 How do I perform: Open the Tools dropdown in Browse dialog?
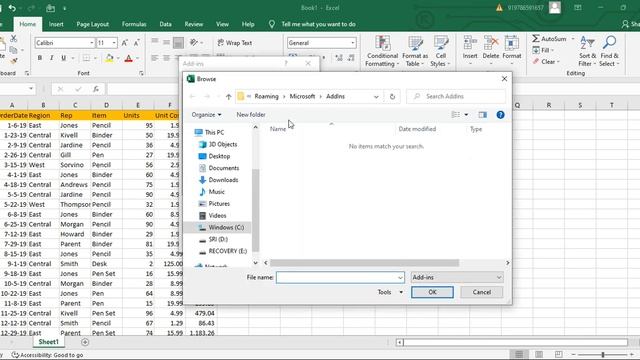tap(390, 292)
